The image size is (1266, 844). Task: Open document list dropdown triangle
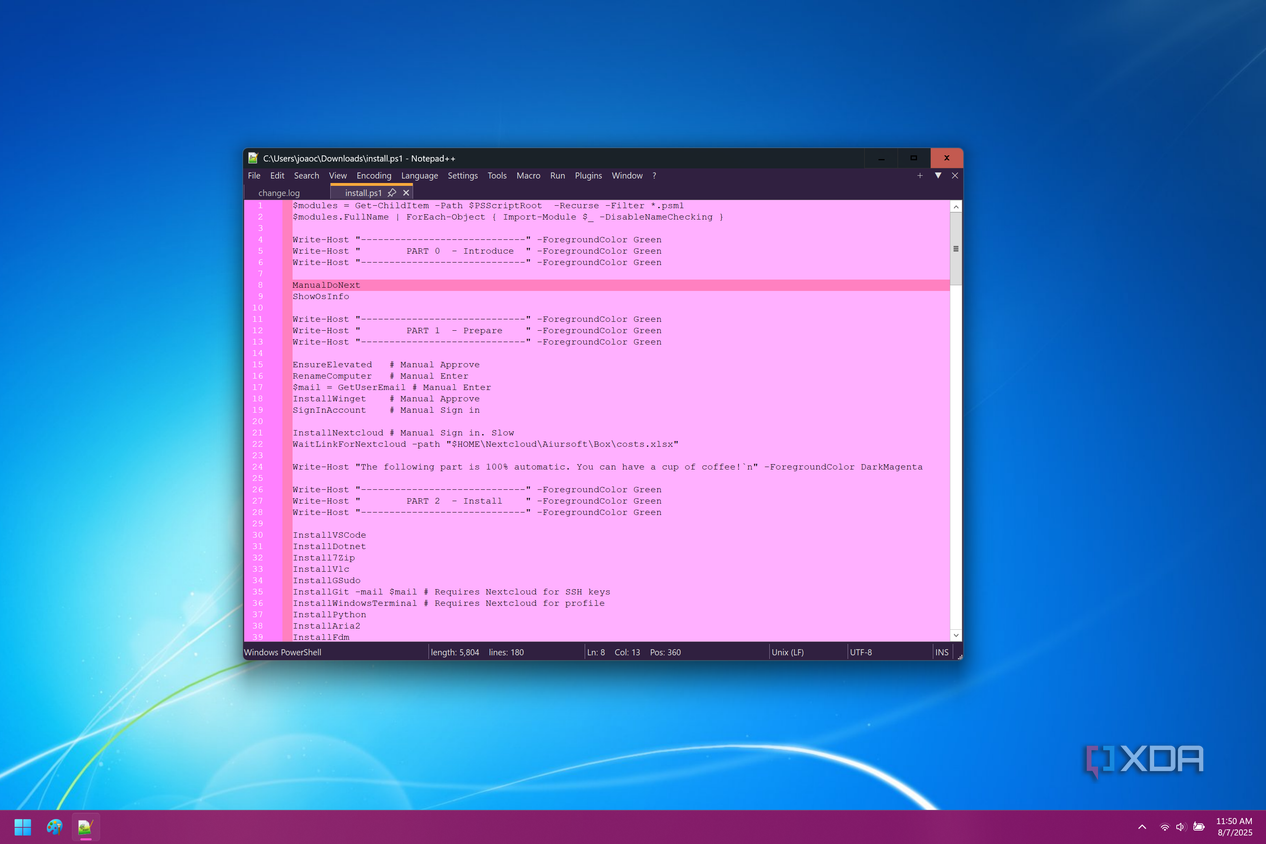click(x=938, y=176)
